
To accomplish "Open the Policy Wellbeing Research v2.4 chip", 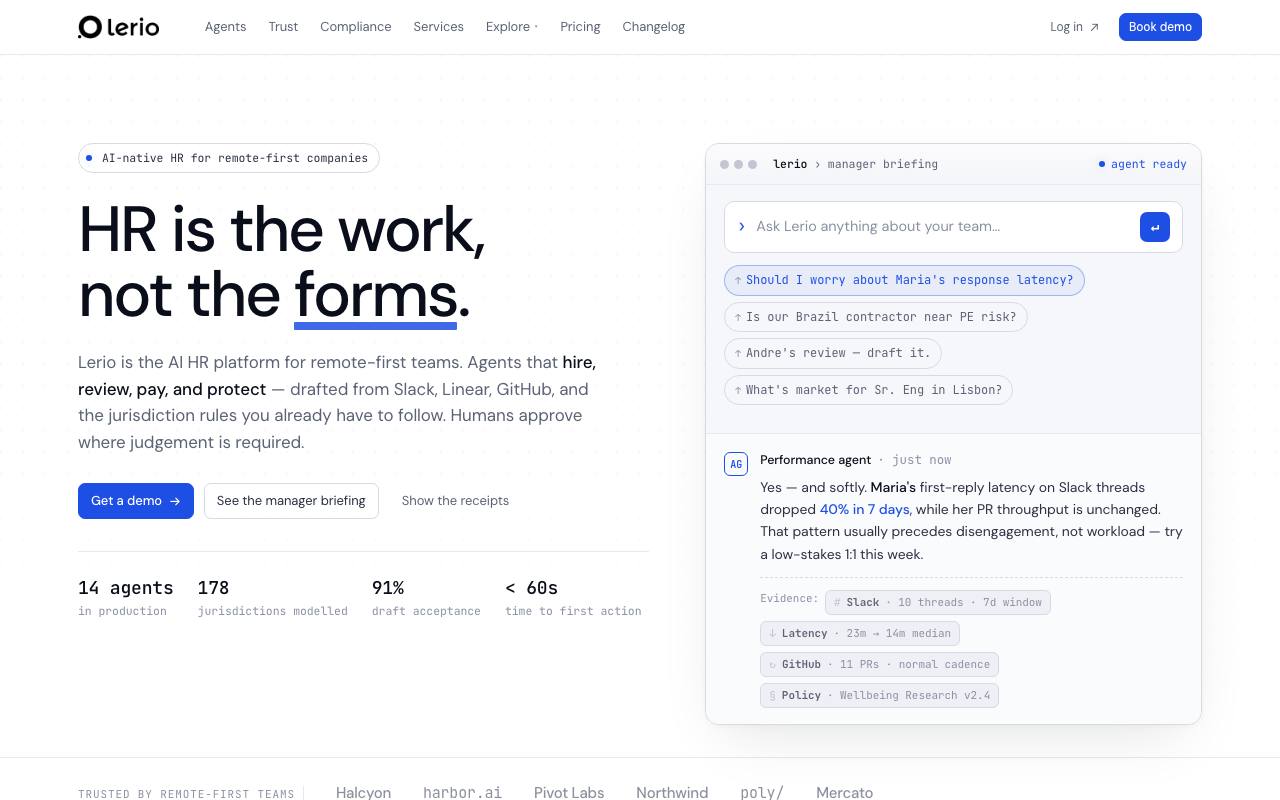I will click(879, 695).
